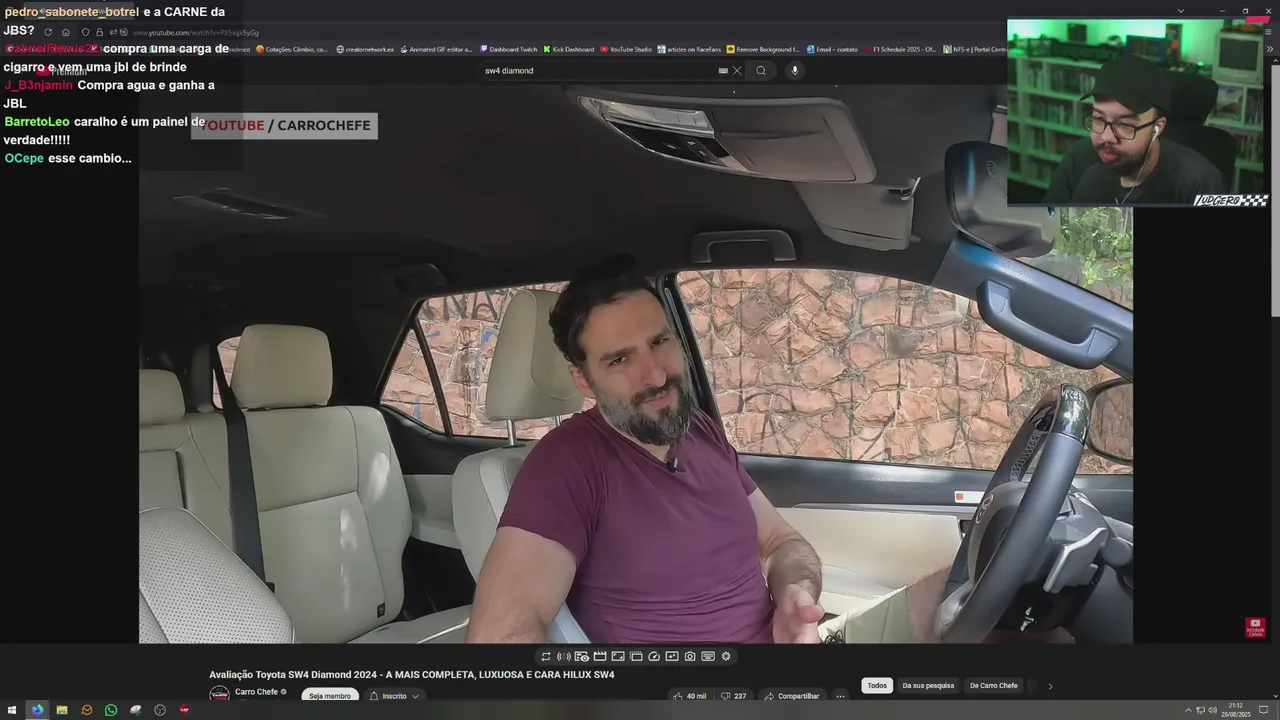Open File Explorer from the taskbar
Screen dimensions: 1280x720
(x=62, y=710)
